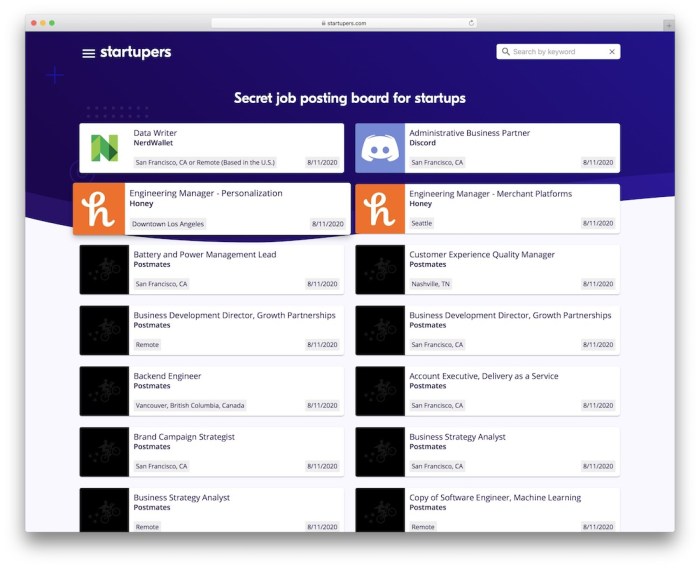Open Administrative Business Partner job listing
Viewport: 700px width, 568px height.
pyautogui.click(x=469, y=133)
